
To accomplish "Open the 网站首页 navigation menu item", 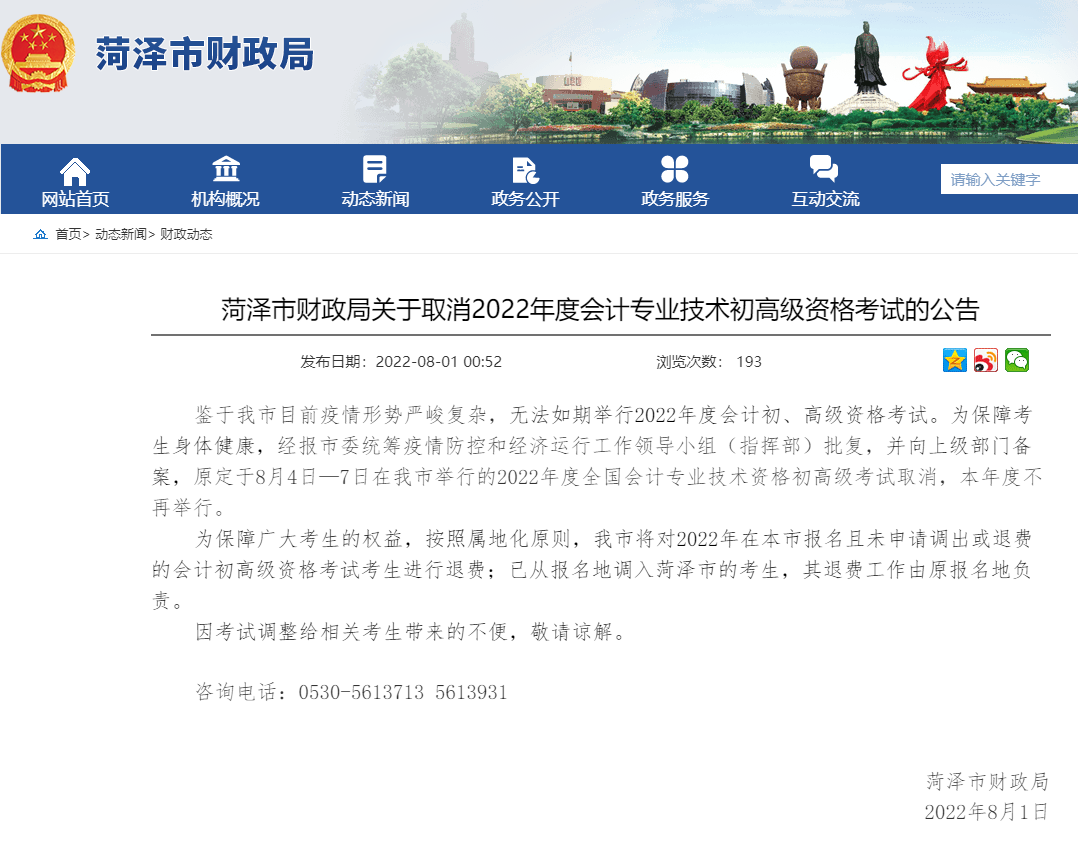I will click(75, 199).
